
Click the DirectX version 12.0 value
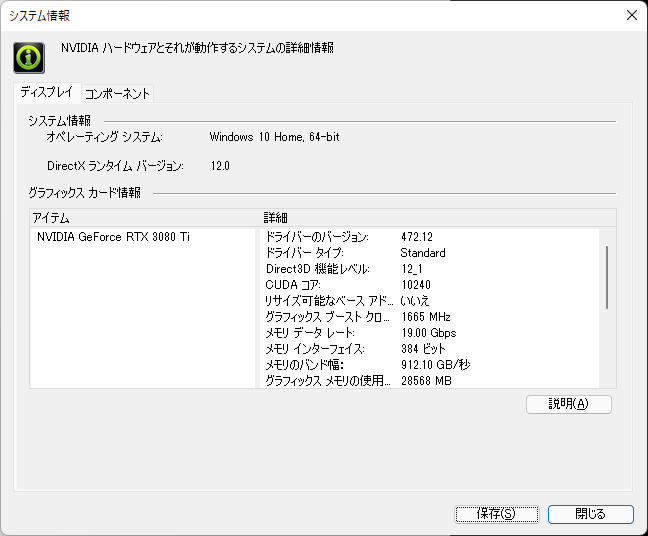coord(220,166)
